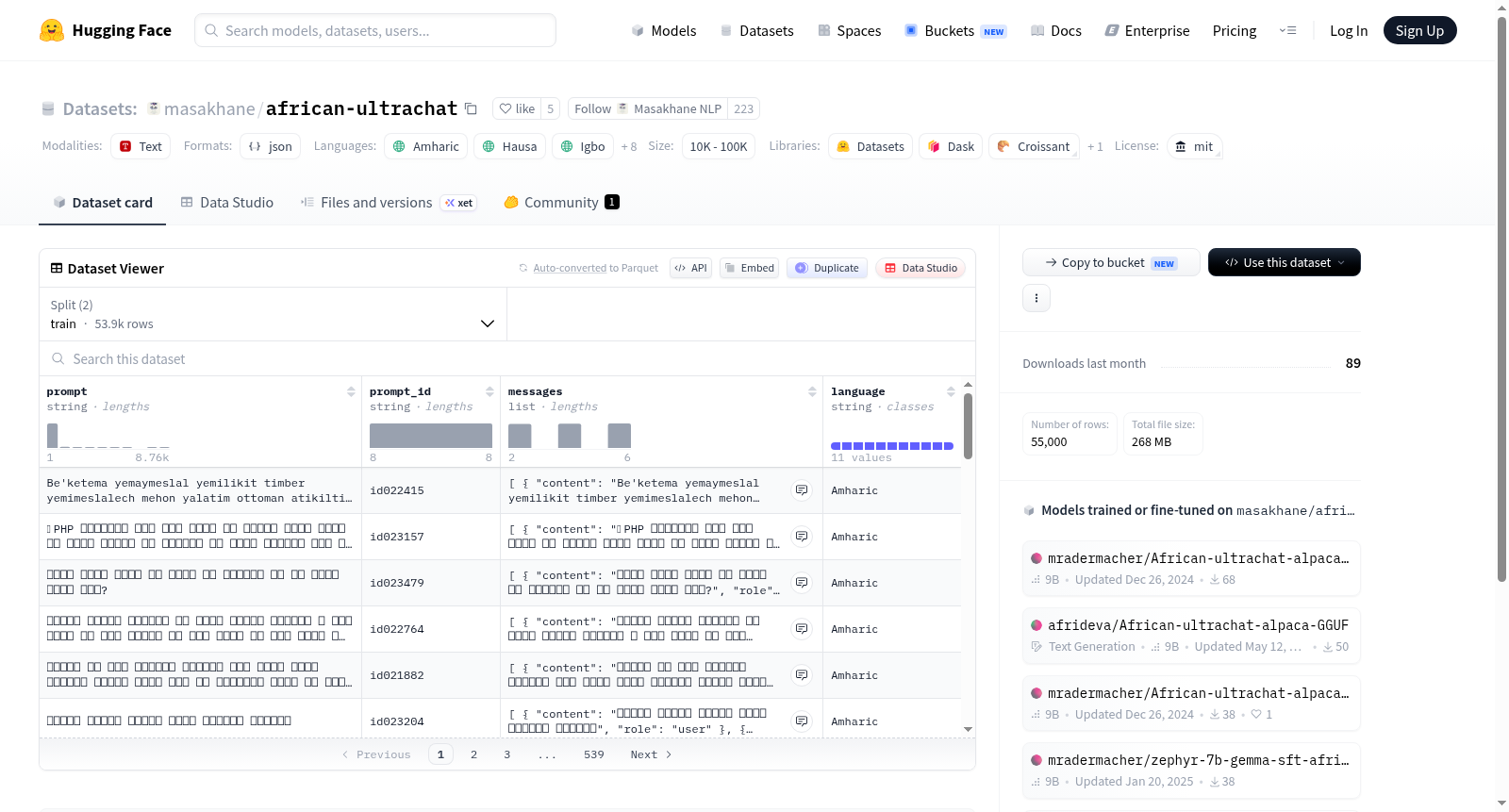The height and width of the screenshot is (812, 1509).
Task: Open afrideva/African-ultrachat-alpaca-GGUF model card
Action: [1191, 636]
